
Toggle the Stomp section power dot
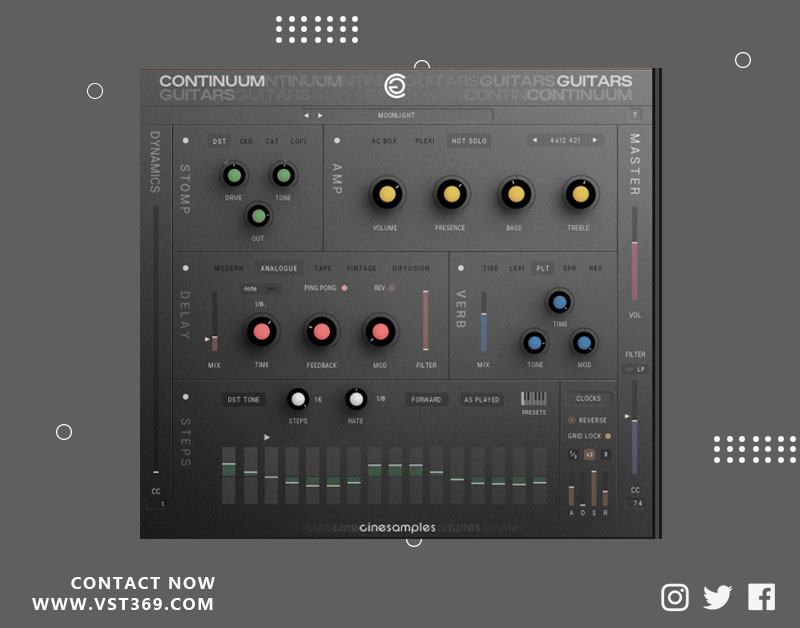186,140
